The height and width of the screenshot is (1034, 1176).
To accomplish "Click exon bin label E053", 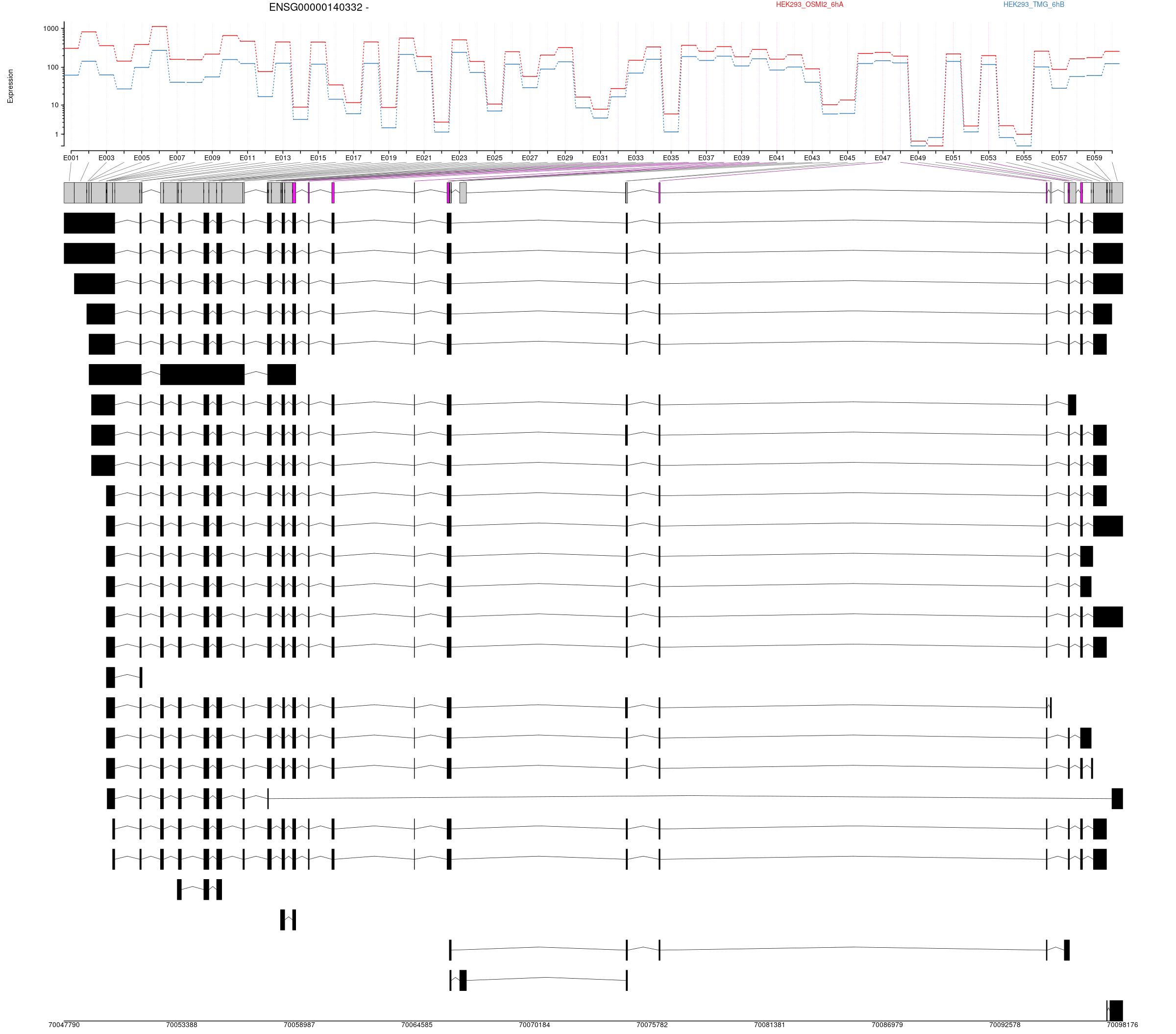I will tap(988, 158).
